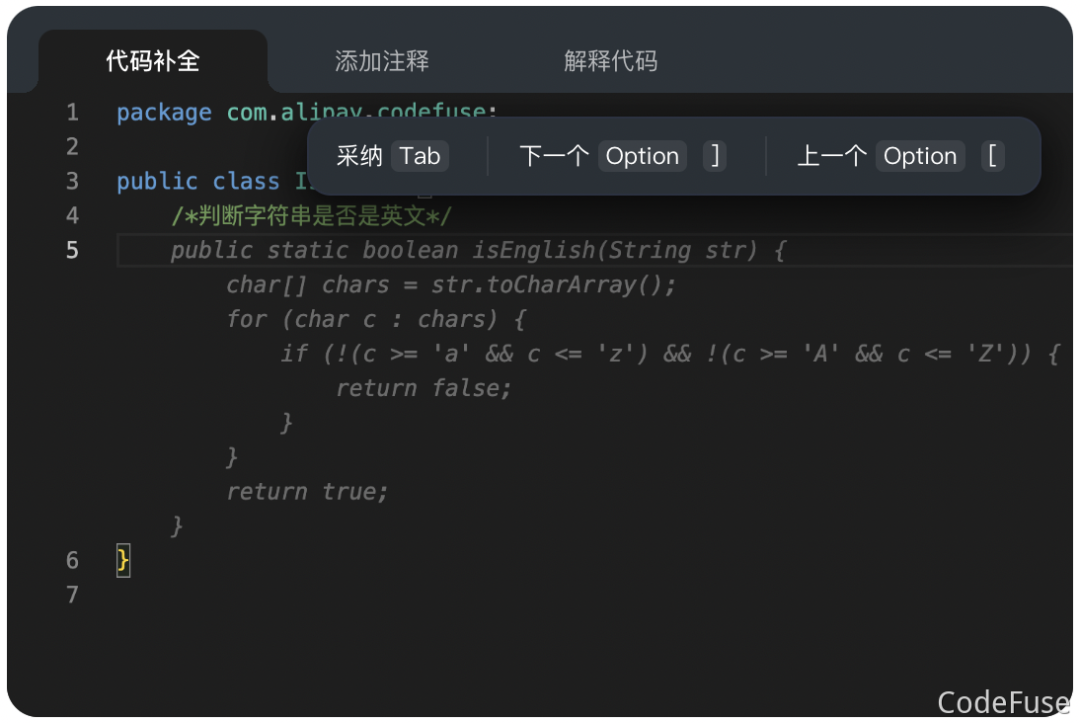Select the 解释代码 tab

tap(610, 61)
